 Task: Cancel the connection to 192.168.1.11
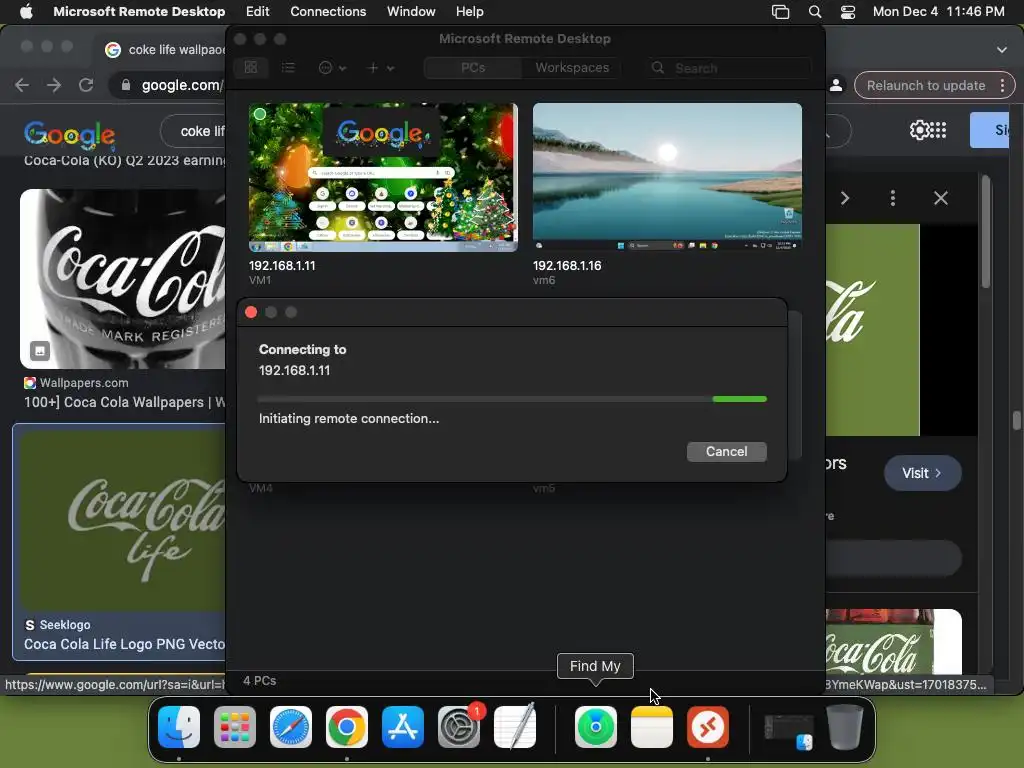tap(726, 451)
